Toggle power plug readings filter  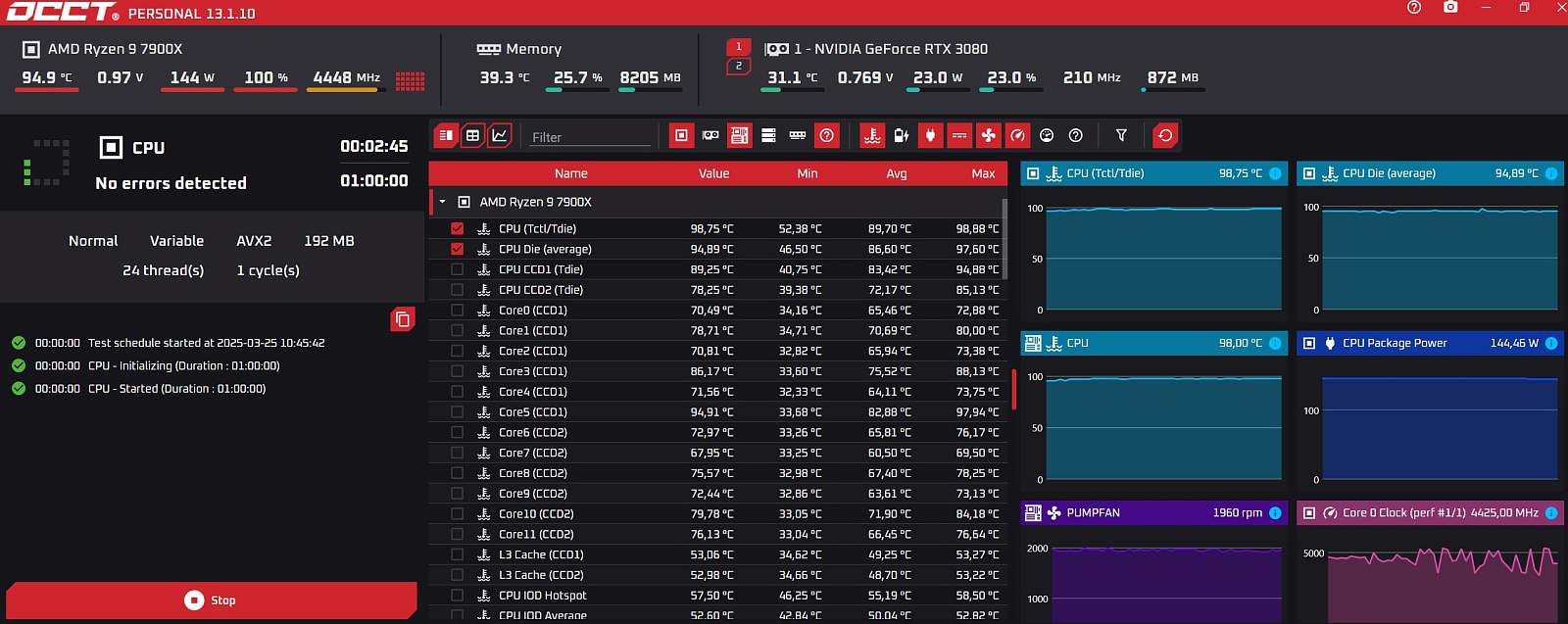pyautogui.click(x=931, y=135)
